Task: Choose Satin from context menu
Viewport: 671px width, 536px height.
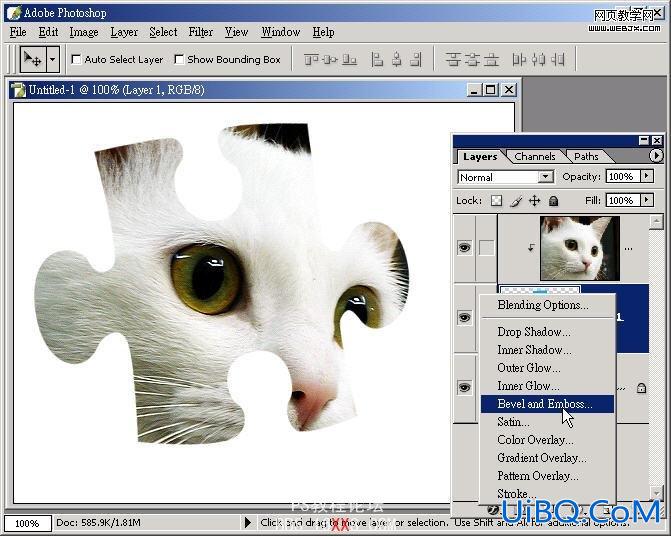Action: 548,422
